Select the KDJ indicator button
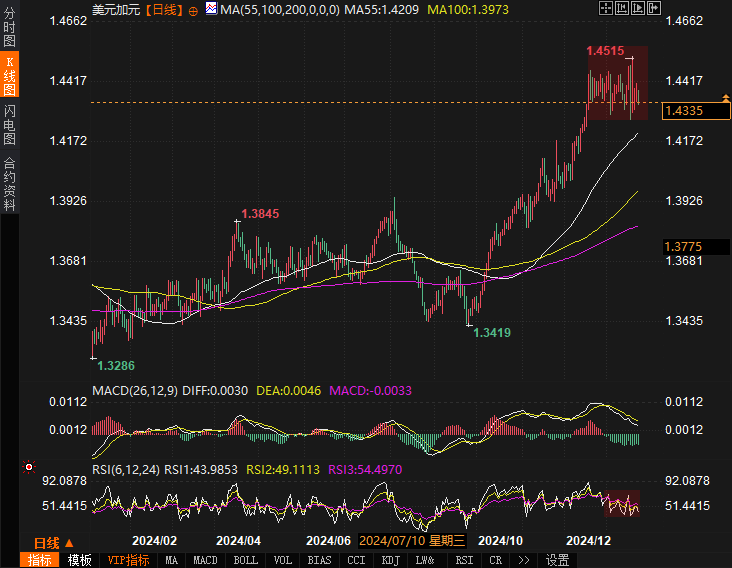732x568 pixels. [391, 560]
